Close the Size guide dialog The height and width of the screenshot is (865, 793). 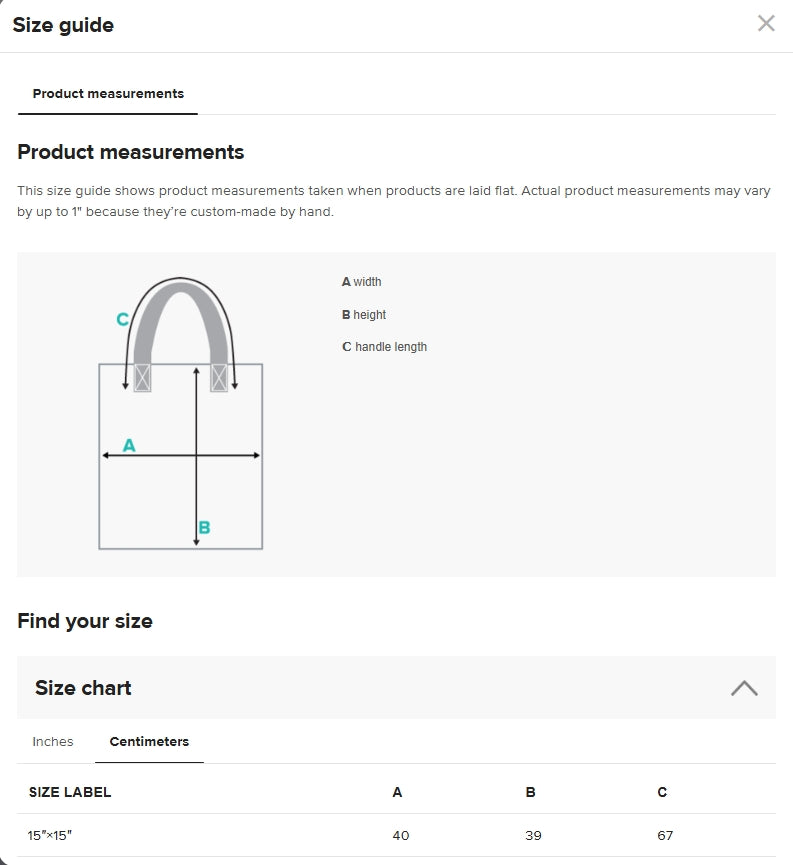pyautogui.click(x=766, y=24)
